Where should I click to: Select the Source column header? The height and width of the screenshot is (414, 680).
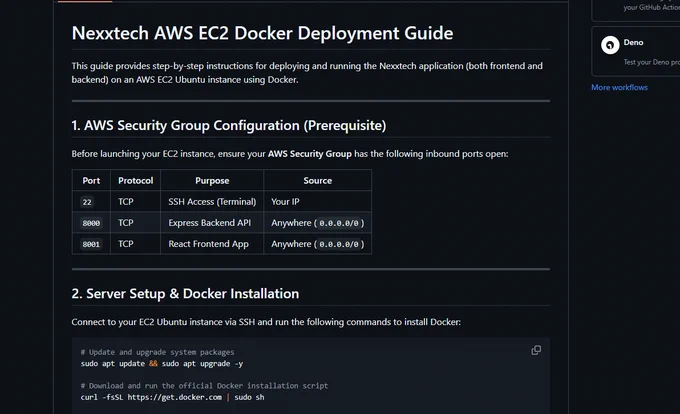[x=317, y=180]
